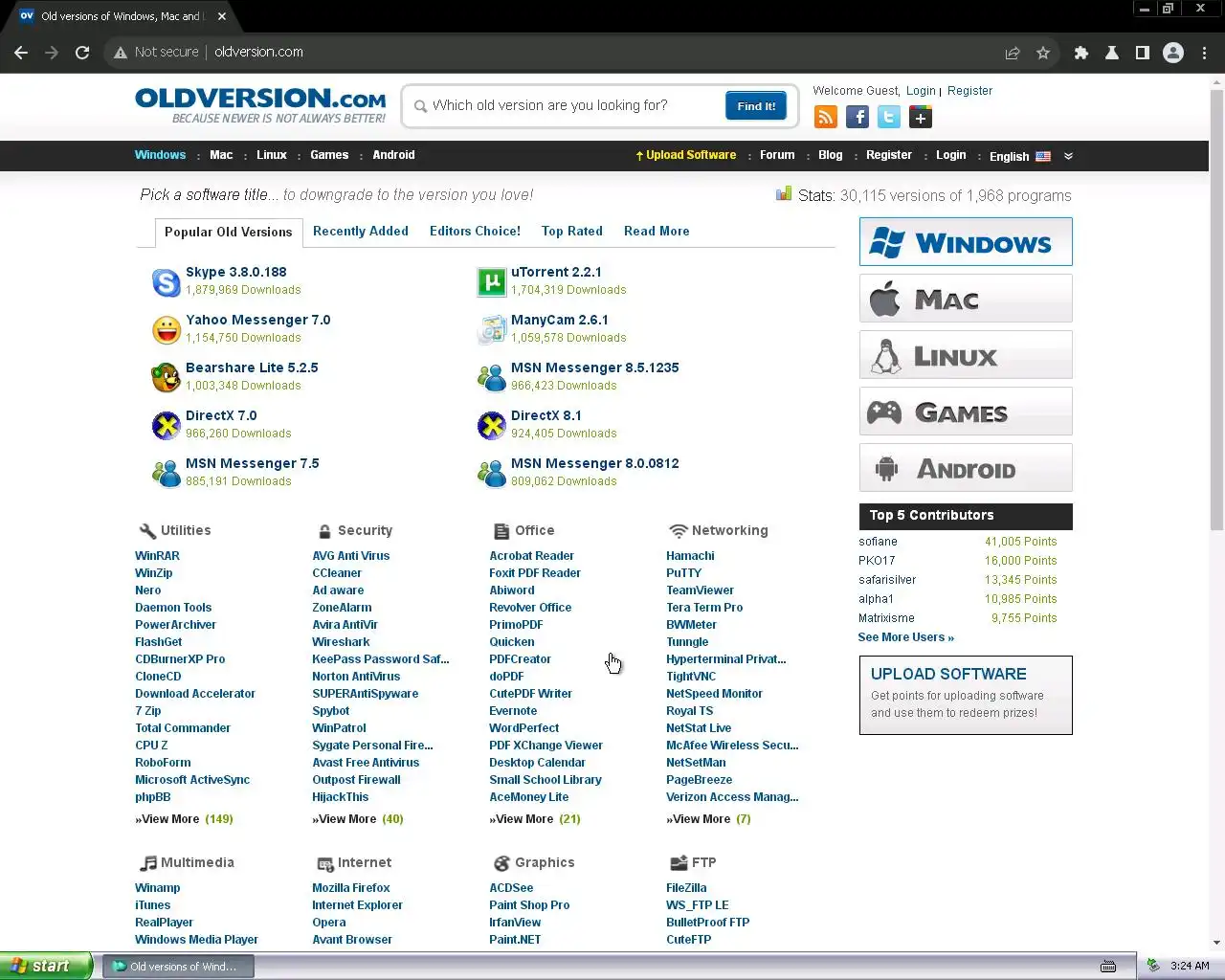Expand Office View More list

535,819
